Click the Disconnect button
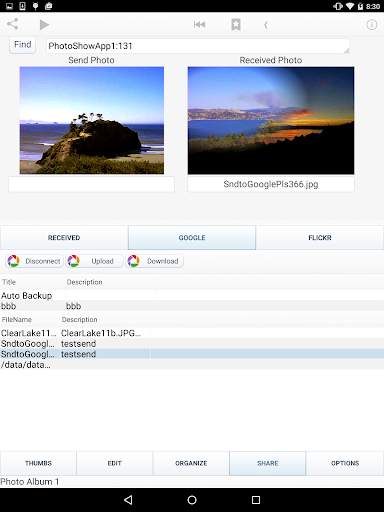Image resolution: width=384 pixels, height=512 pixels. [x=34, y=261]
